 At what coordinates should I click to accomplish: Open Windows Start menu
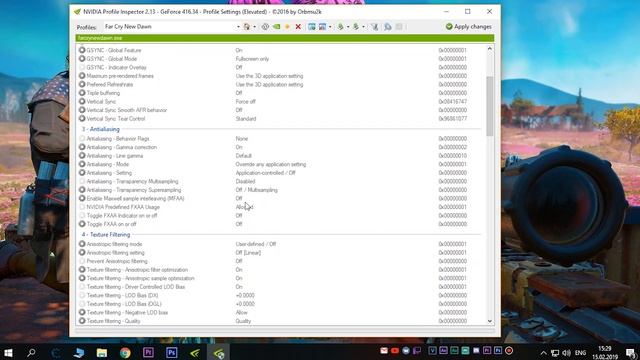8,352
